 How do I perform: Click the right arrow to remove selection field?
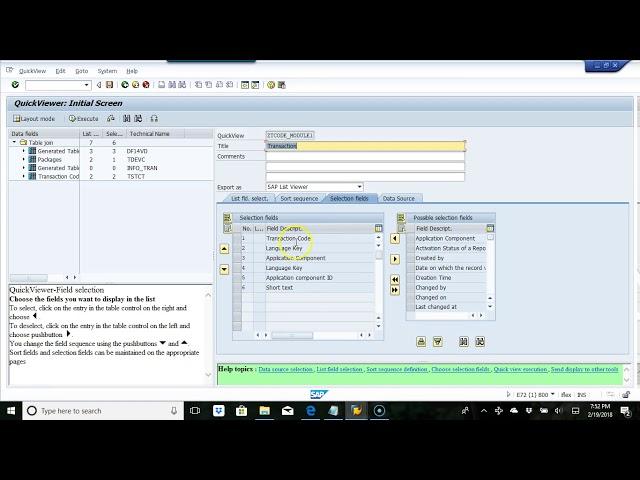(x=395, y=259)
